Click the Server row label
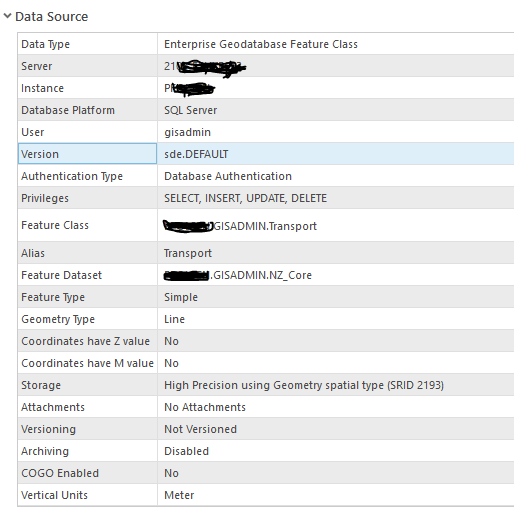Viewport: 514px width, 520px height. tap(37, 66)
